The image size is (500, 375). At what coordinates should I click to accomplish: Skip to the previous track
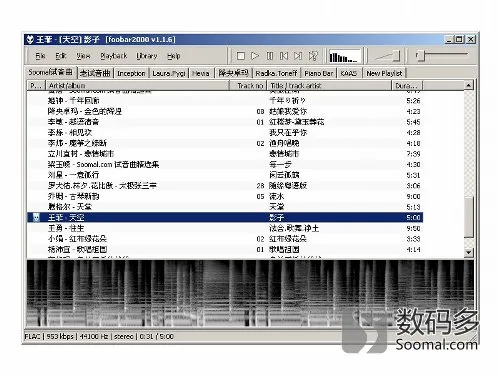point(284,56)
